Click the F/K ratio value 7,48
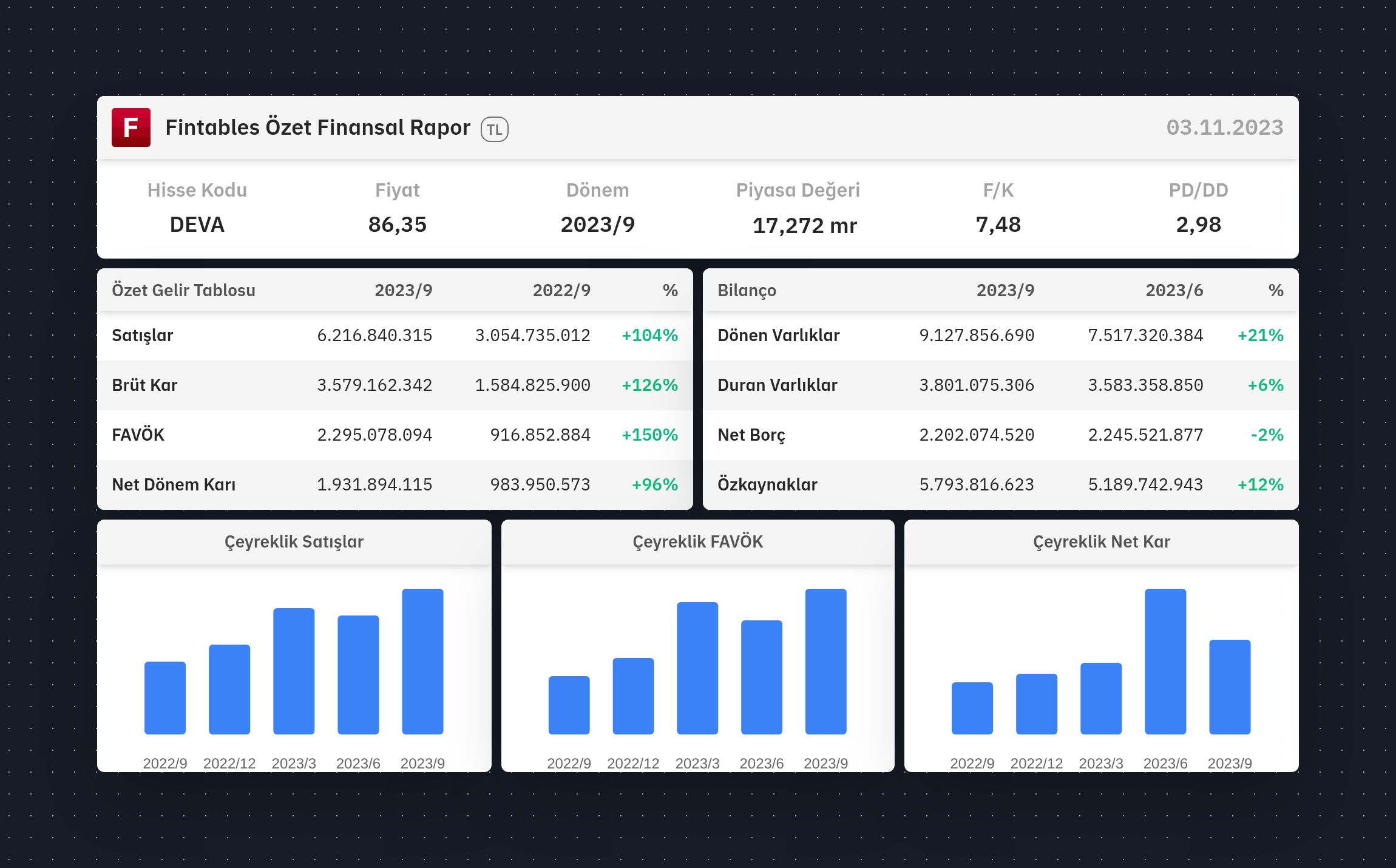The width and height of the screenshot is (1396, 868). [x=998, y=225]
